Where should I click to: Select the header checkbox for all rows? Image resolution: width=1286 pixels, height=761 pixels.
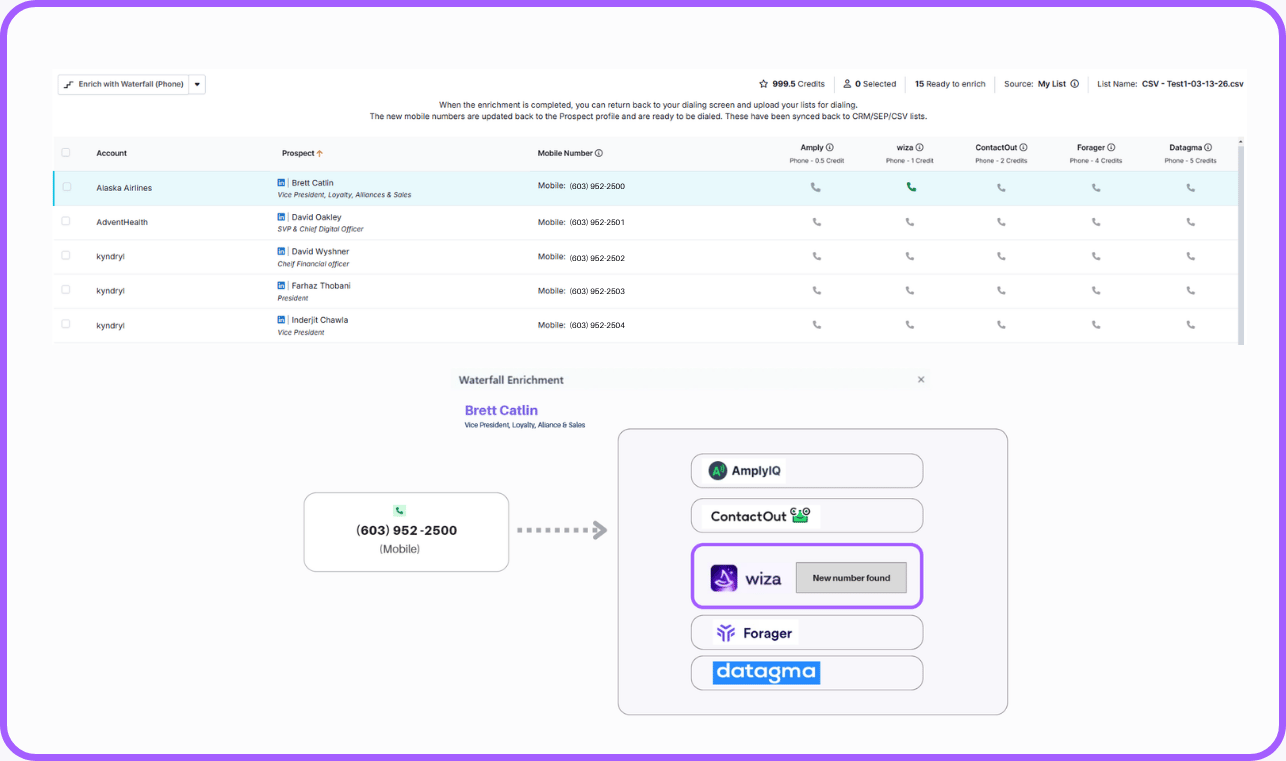coord(66,153)
